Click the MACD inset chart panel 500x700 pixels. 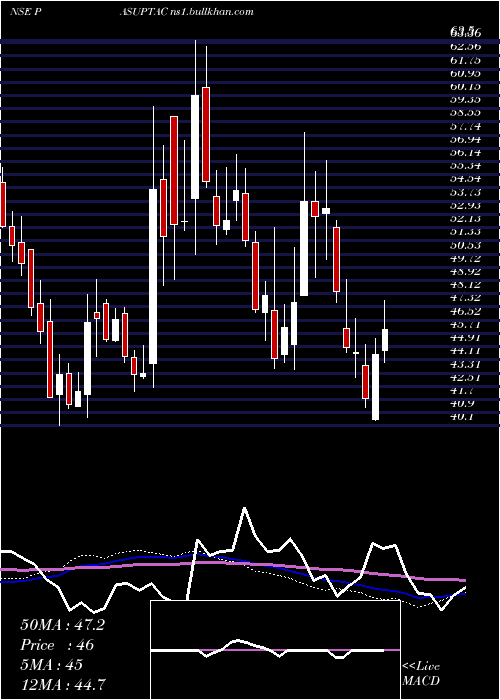(x=275, y=650)
